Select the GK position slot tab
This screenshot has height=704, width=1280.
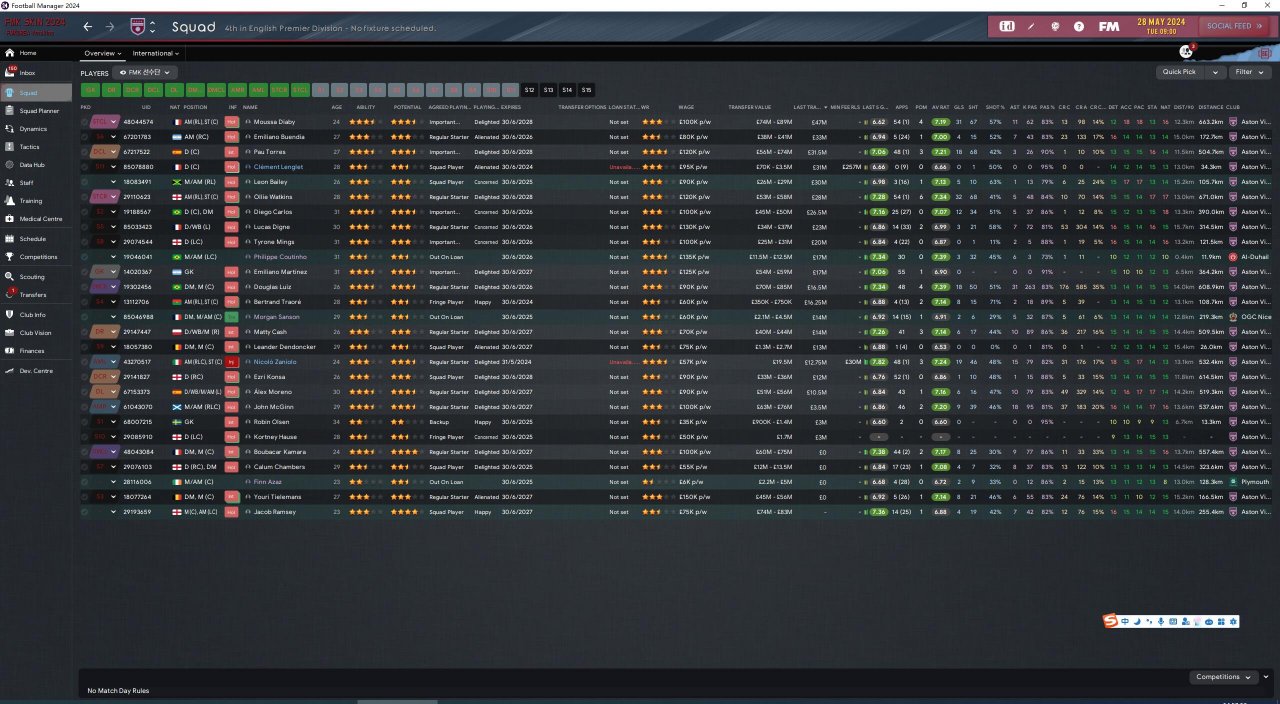click(91, 90)
